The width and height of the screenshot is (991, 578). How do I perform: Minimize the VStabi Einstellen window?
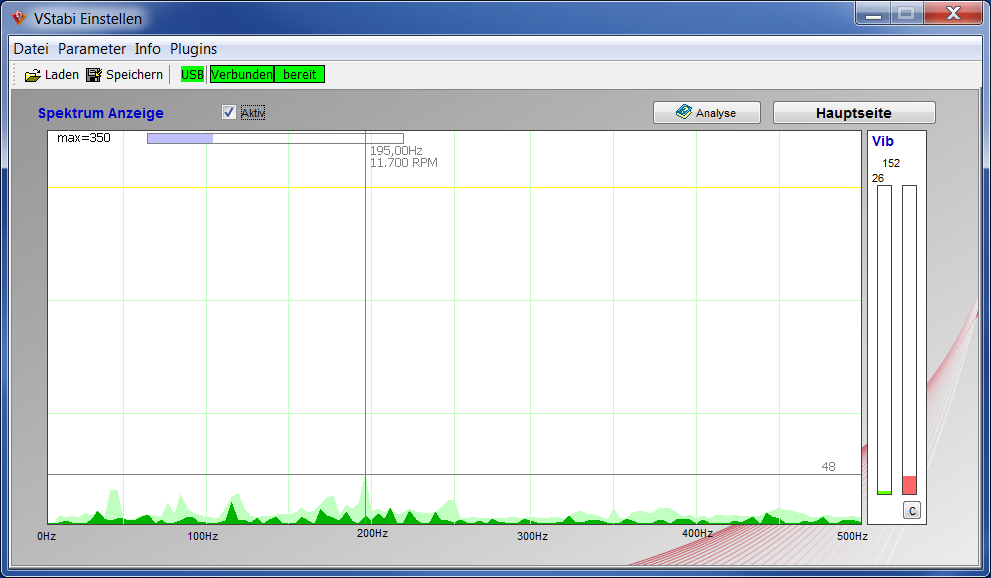point(873,13)
